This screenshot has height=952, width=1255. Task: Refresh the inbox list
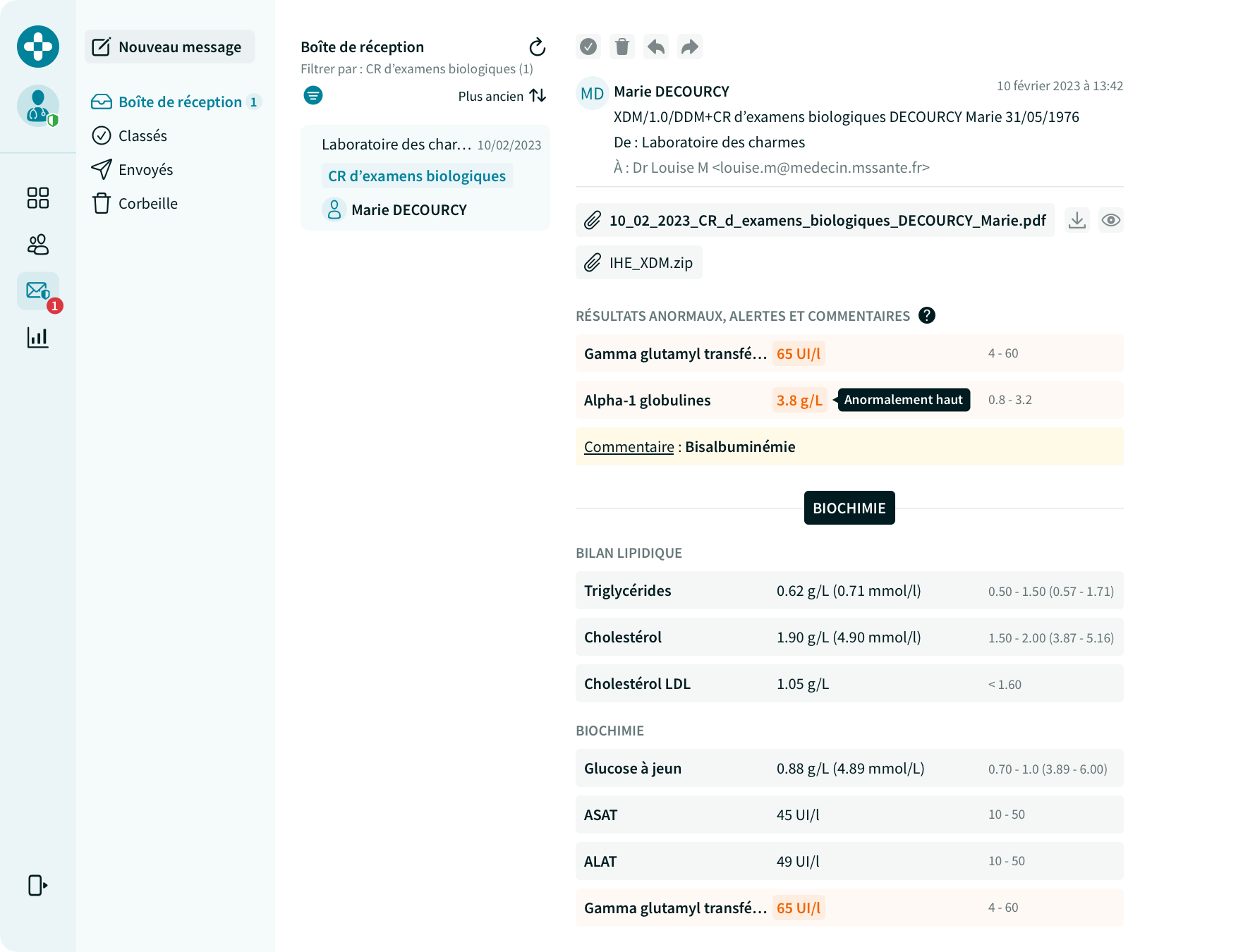click(538, 47)
